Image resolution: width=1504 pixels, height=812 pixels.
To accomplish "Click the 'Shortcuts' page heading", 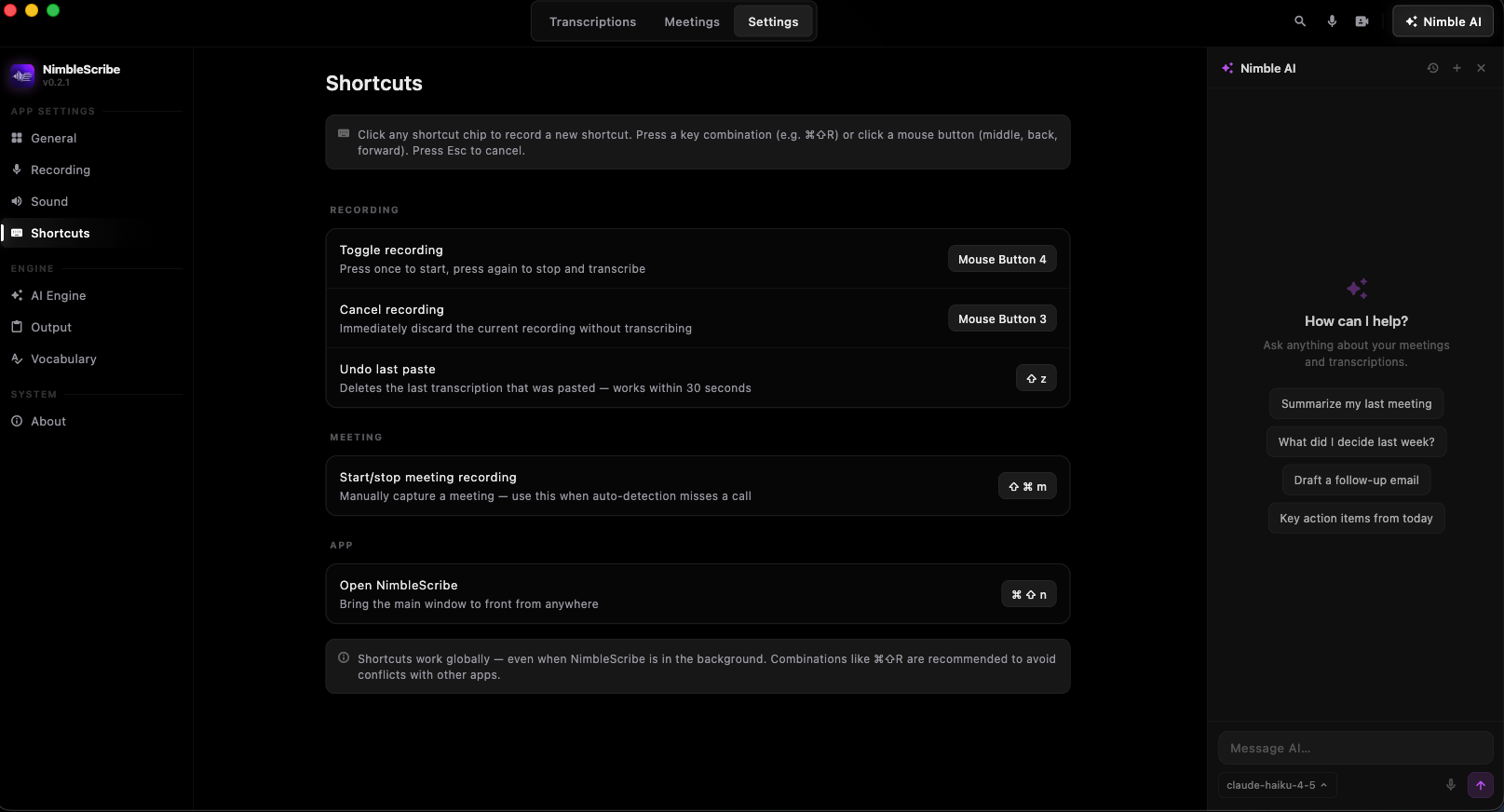I will point(374,84).
